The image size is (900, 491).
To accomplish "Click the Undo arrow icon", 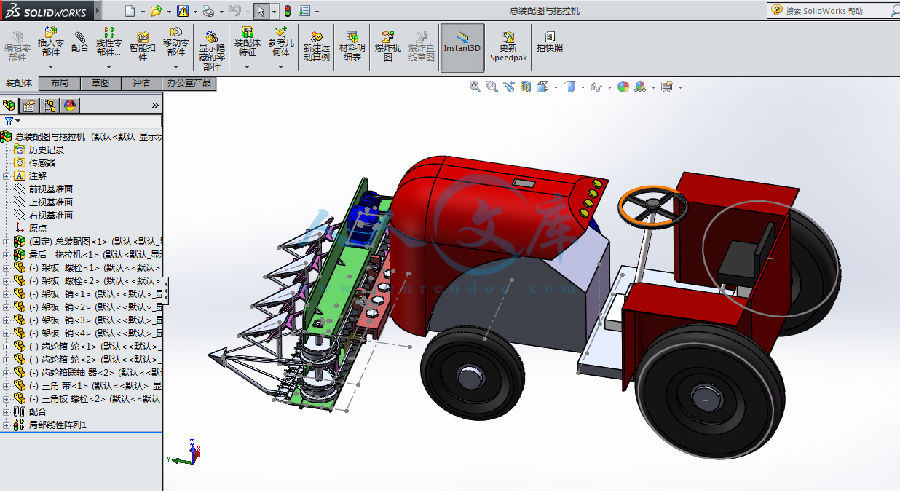I will click(235, 11).
